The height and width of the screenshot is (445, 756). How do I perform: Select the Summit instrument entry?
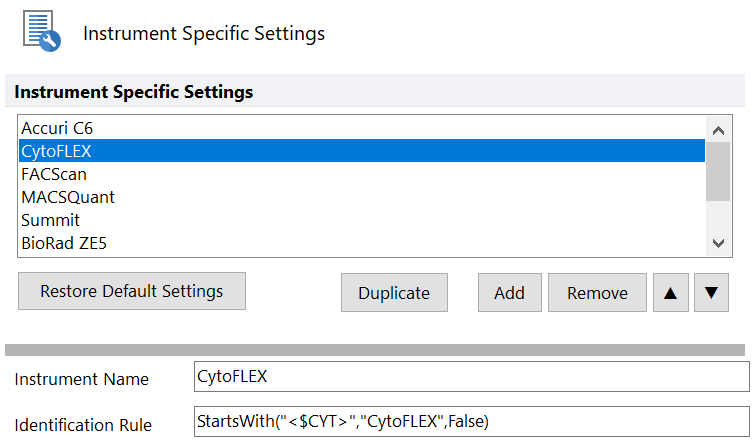[x=50, y=220]
